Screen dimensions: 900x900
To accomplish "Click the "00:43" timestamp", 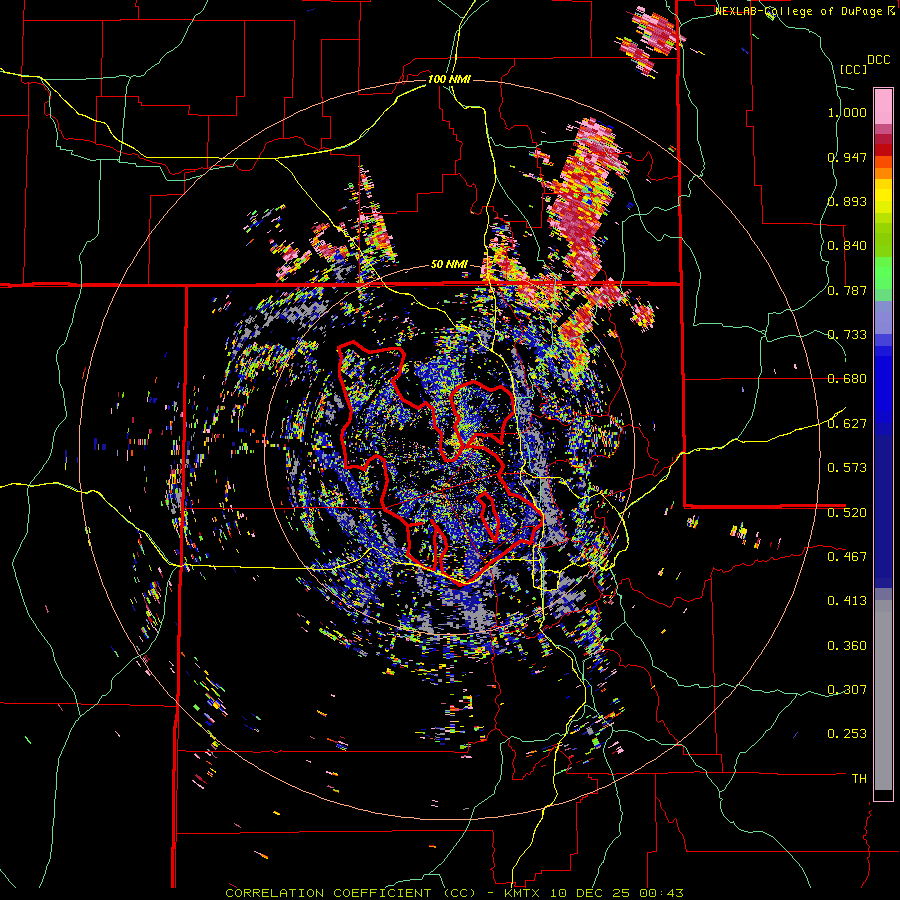I will click(x=661, y=893).
